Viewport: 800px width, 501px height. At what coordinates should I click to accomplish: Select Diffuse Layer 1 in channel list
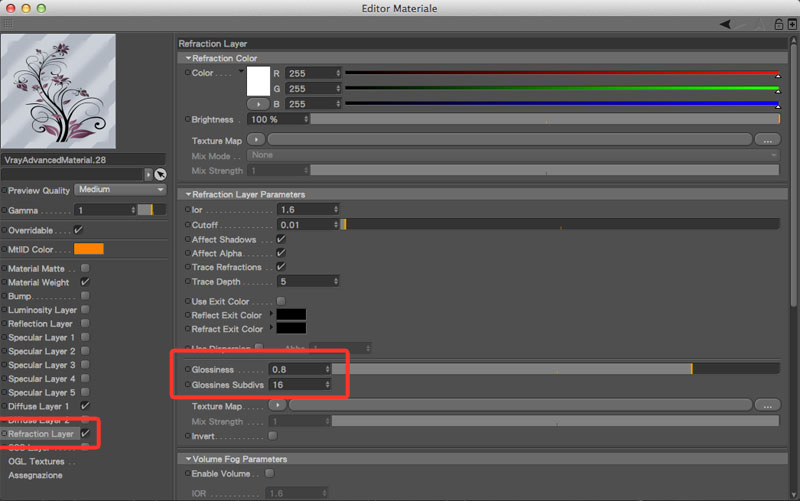point(38,406)
